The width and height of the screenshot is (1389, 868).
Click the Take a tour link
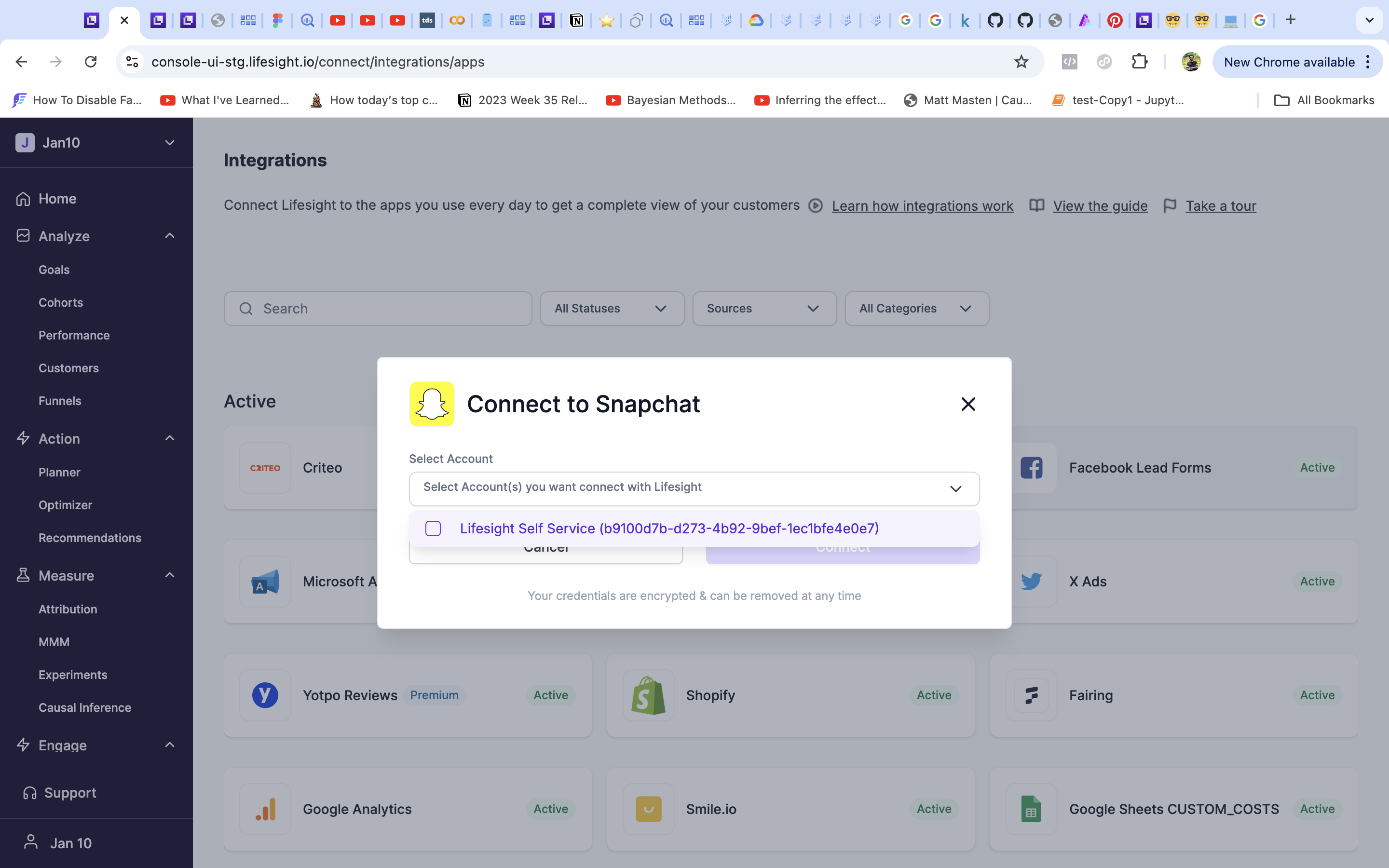1220,205
